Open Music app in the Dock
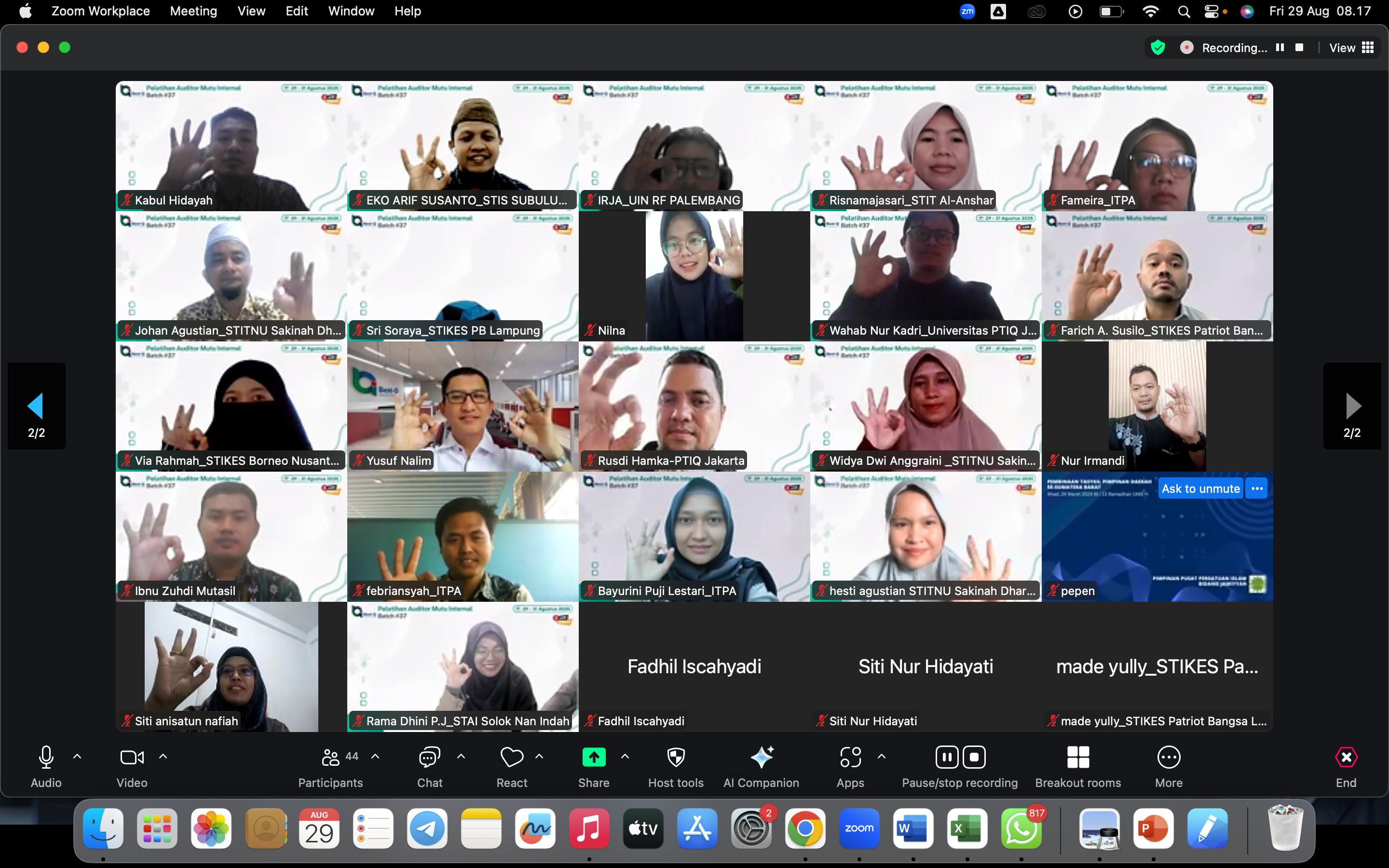This screenshot has height=868, width=1389. pos(589,828)
